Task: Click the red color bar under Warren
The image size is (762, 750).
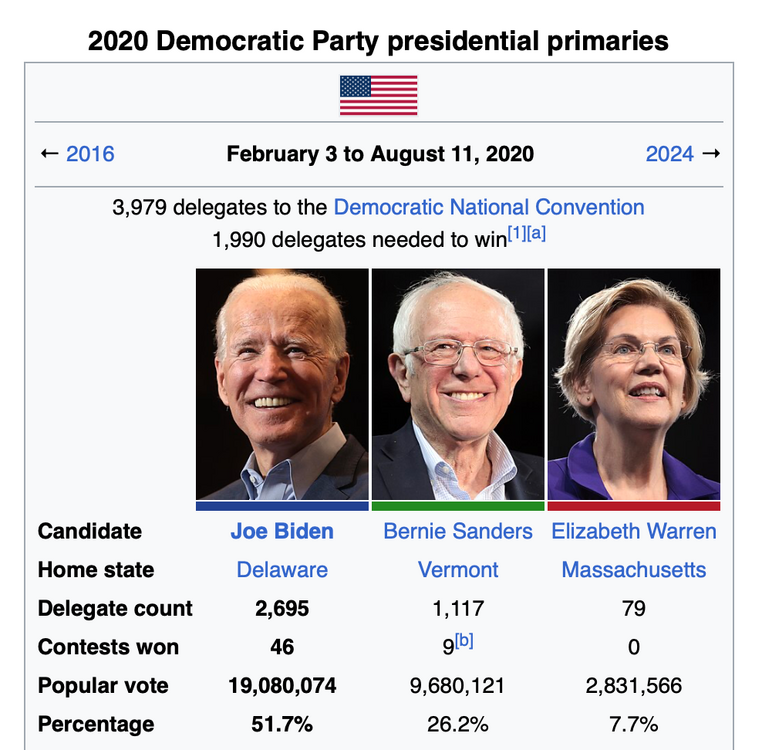Action: 634,506
